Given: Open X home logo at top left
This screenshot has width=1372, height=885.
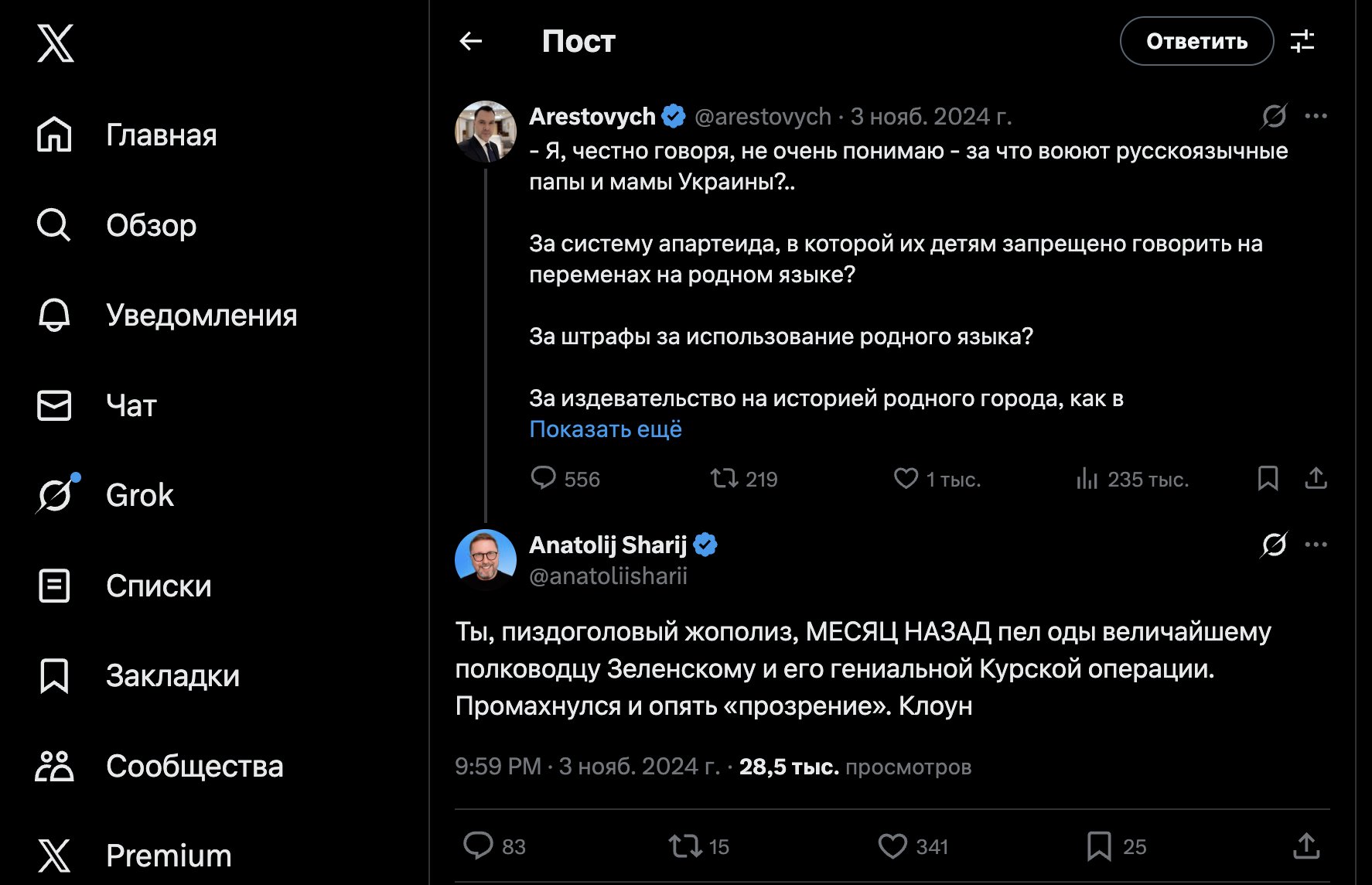Looking at the screenshot, I should click(56, 43).
